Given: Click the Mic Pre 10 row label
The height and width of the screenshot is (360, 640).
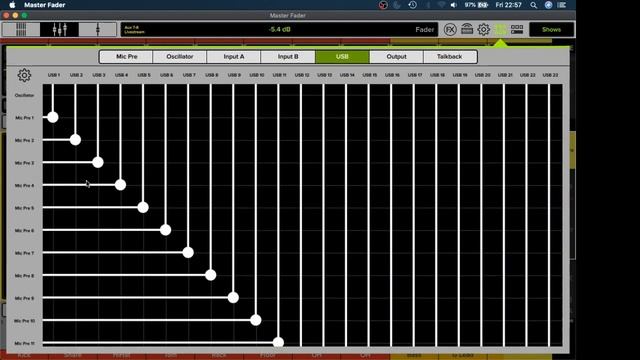Looking at the screenshot, I should 24,321.
